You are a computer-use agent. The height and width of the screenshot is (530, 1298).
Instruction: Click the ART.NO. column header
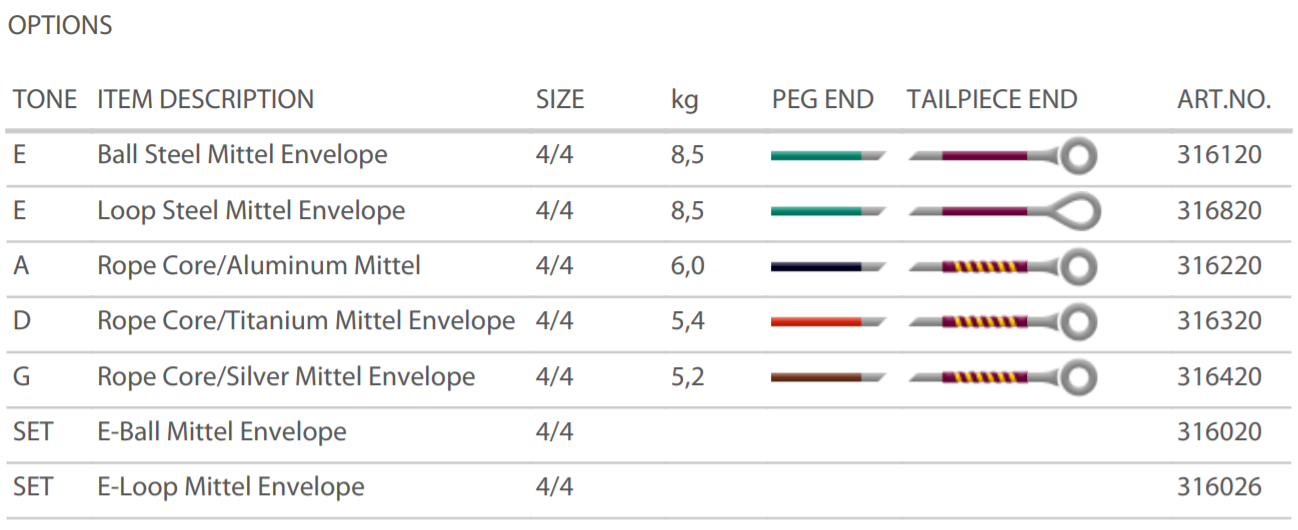pyautogui.click(x=1223, y=100)
